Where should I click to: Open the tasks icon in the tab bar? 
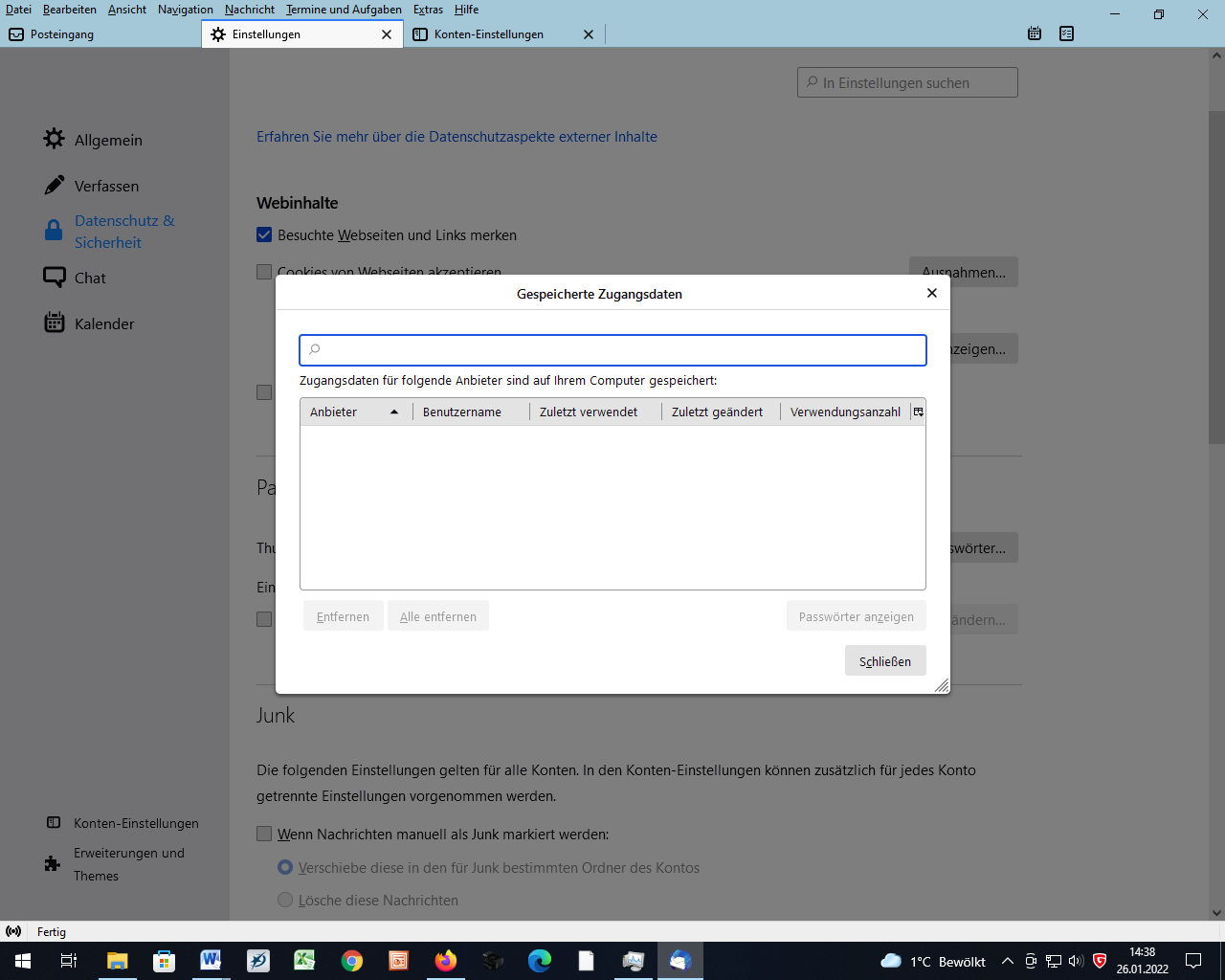point(1067,33)
